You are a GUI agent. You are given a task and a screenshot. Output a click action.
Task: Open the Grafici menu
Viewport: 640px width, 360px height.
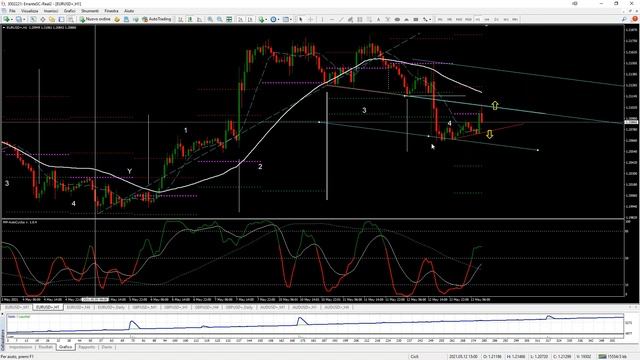point(69,11)
